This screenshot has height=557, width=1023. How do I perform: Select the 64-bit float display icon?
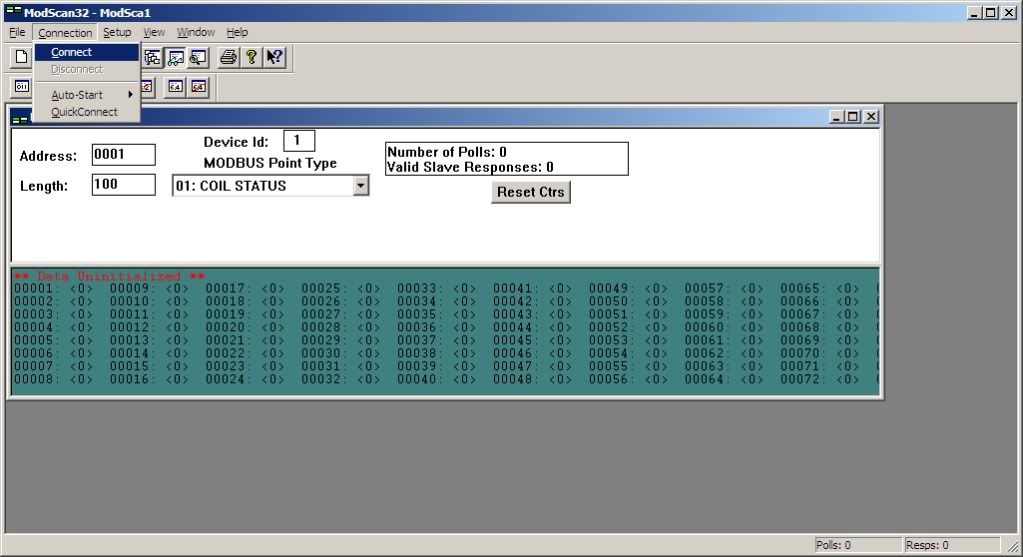click(175, 87)
